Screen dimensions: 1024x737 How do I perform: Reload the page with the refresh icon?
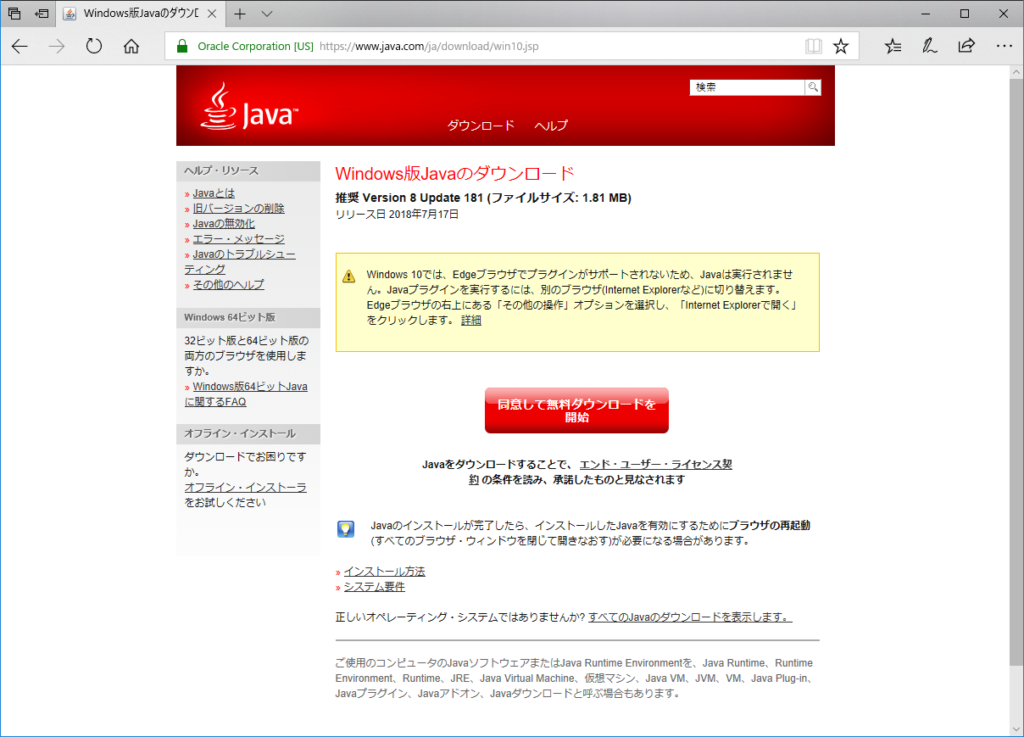pos(94,46)
